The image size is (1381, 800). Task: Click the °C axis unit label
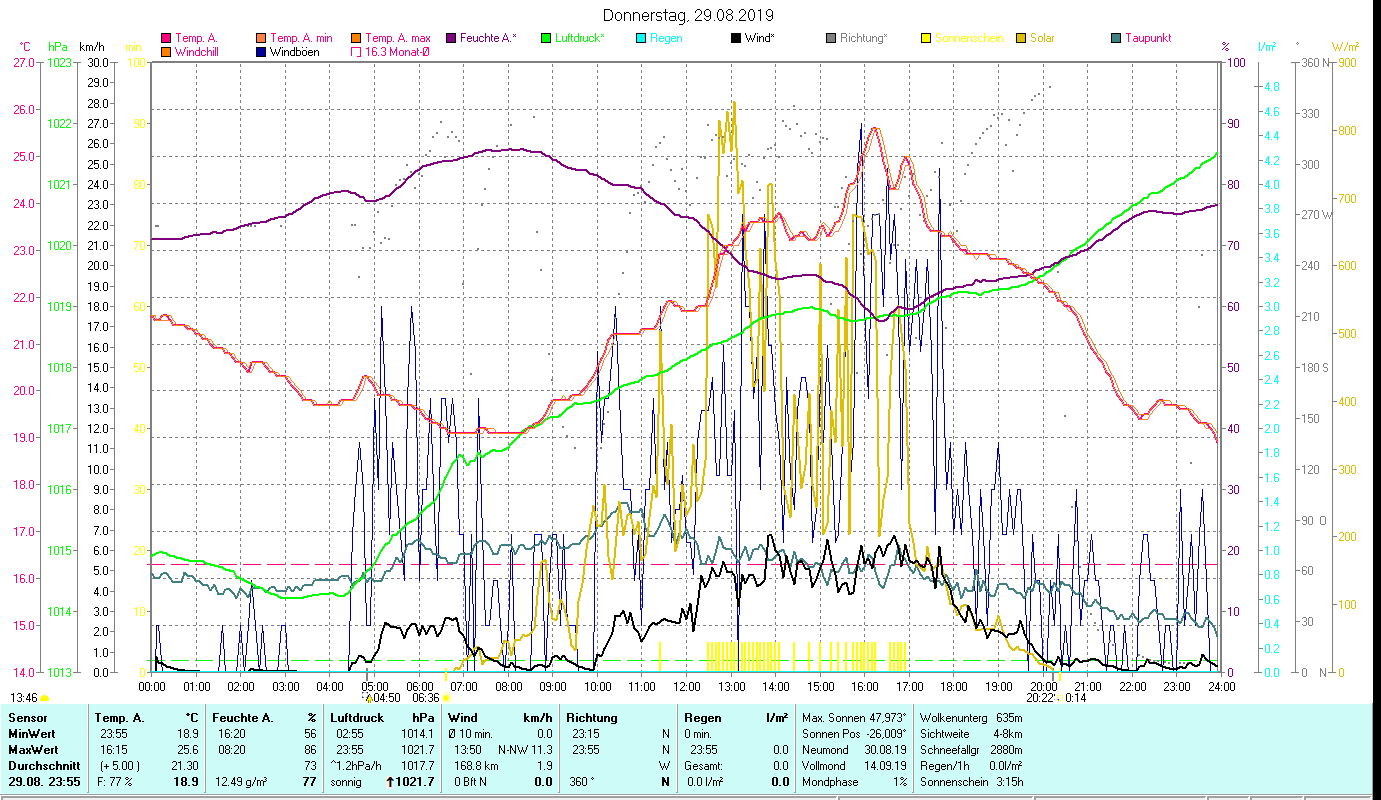(x=25, y=47)
